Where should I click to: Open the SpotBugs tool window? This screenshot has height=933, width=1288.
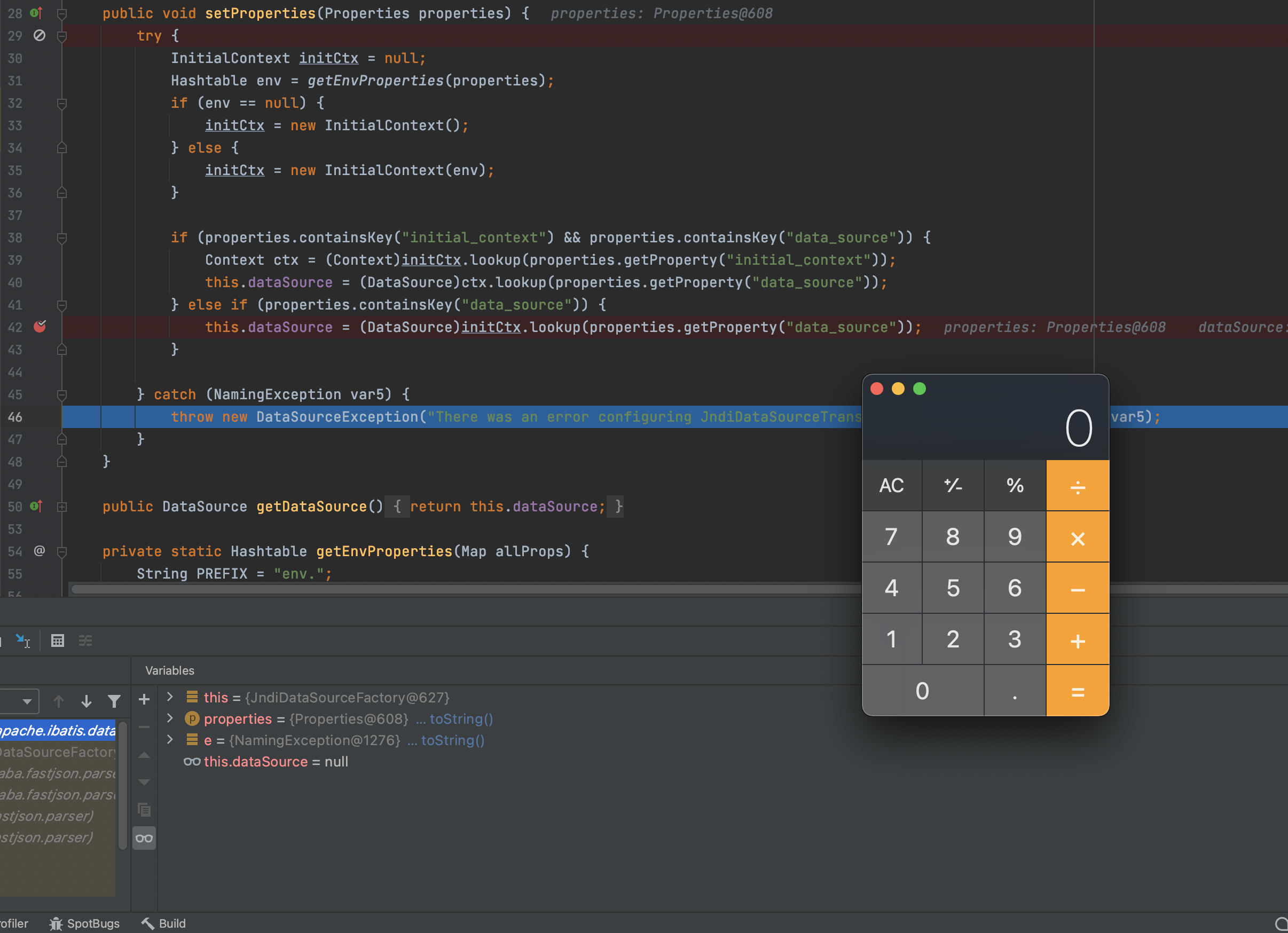84,923
